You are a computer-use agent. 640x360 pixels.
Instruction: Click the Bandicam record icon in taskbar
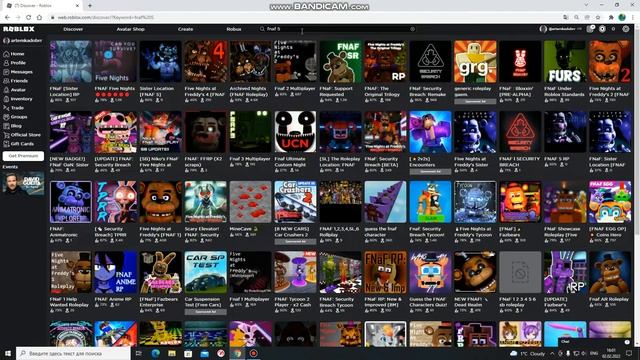253,353
